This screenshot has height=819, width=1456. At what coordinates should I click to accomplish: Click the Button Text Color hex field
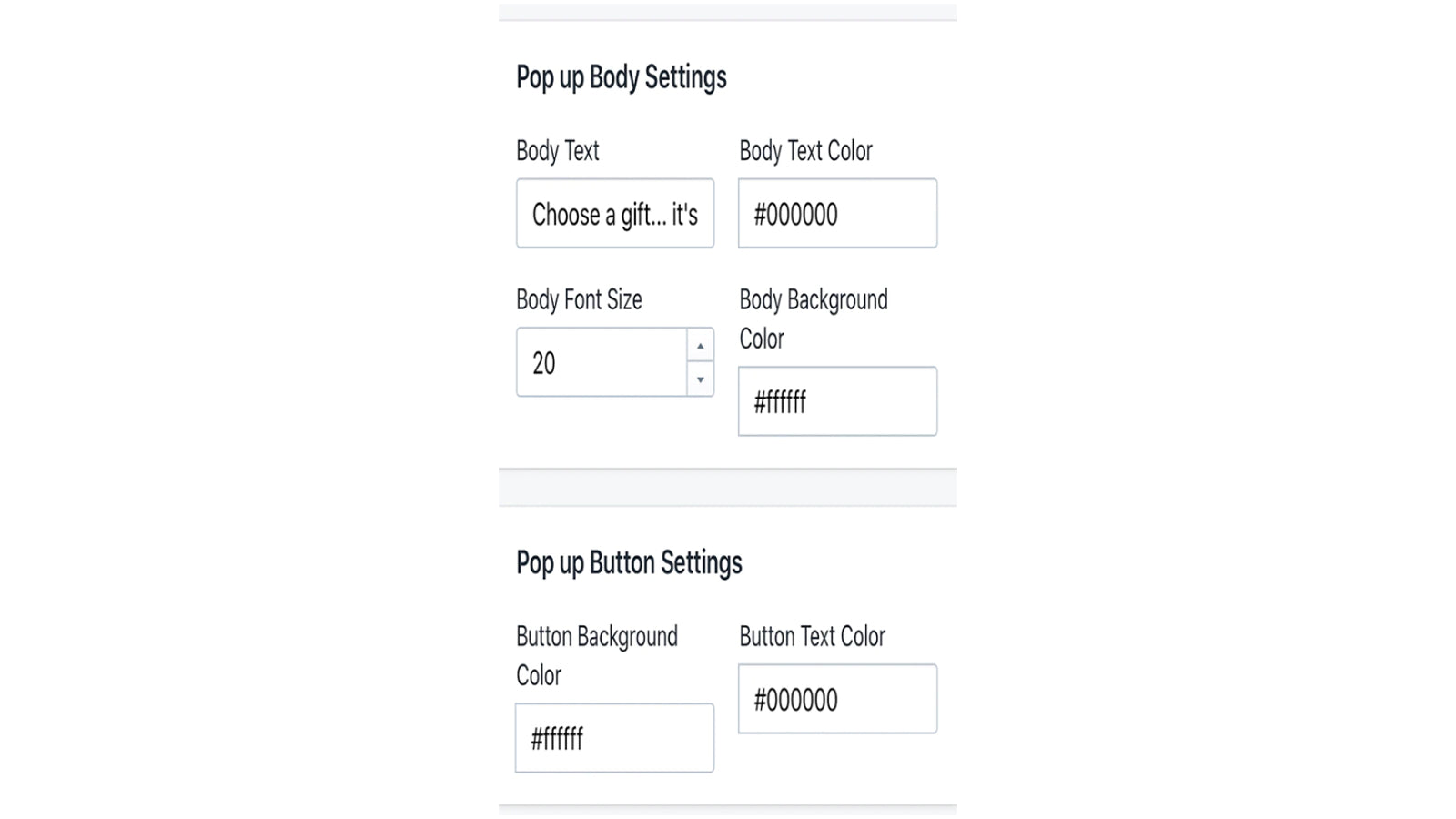tap(837, 699)
